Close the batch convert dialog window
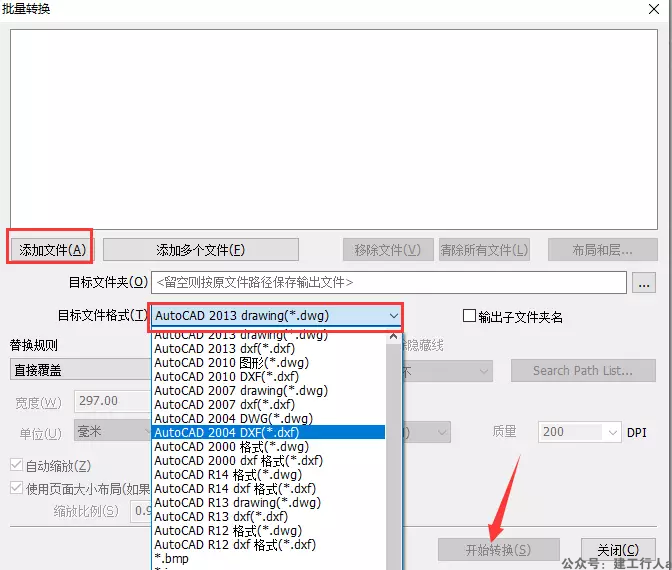The image size is (672, 570). (x=654, y=9)
